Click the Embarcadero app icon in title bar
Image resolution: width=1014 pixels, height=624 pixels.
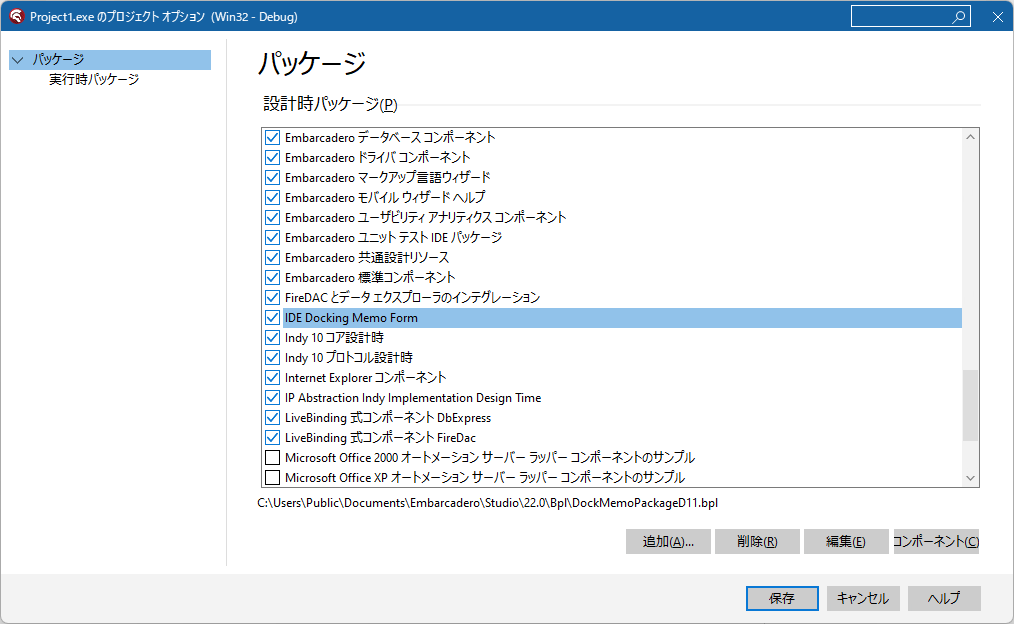pos(16,16)
